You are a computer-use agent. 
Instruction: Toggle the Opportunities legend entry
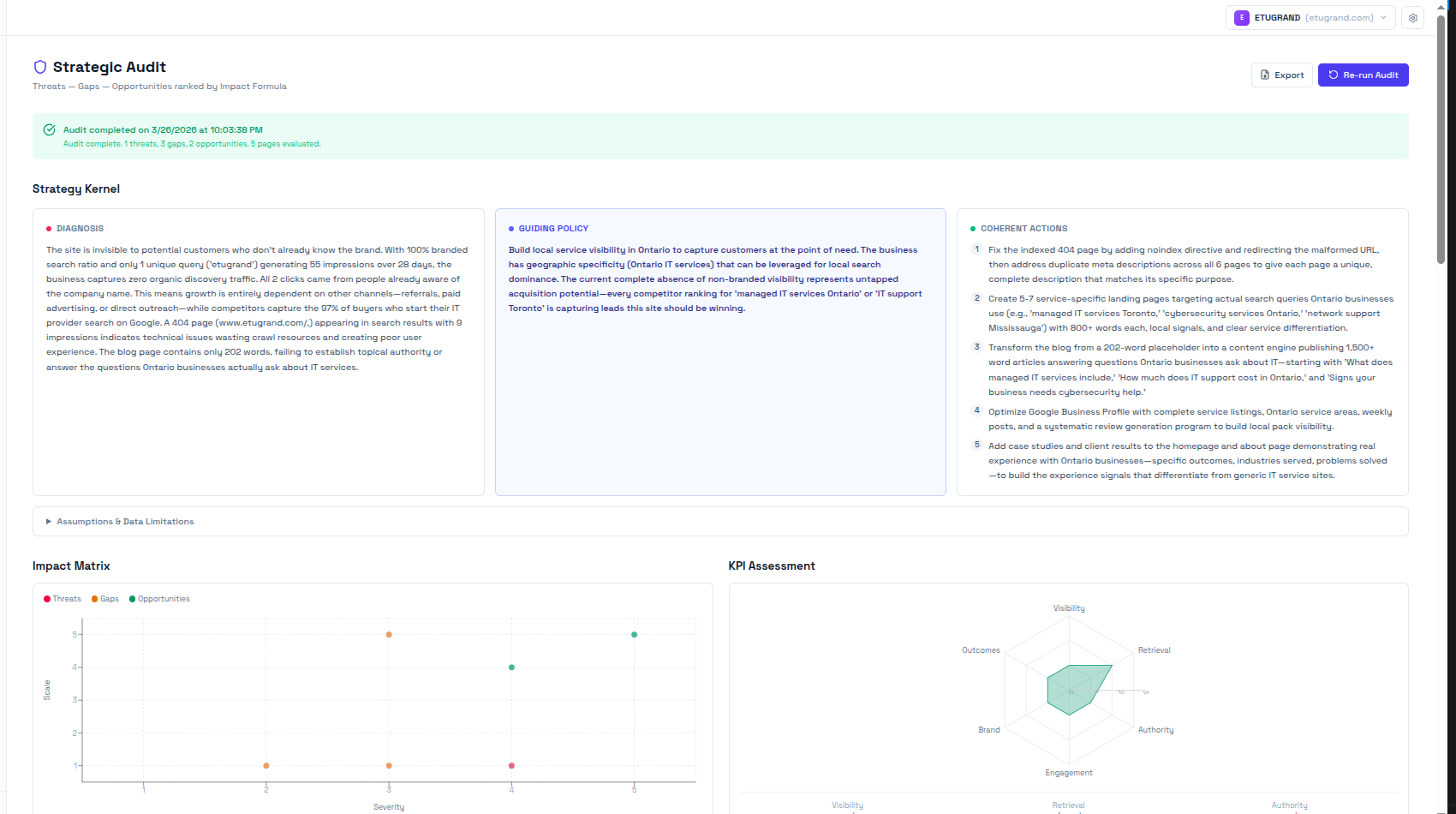pos(159,598)
